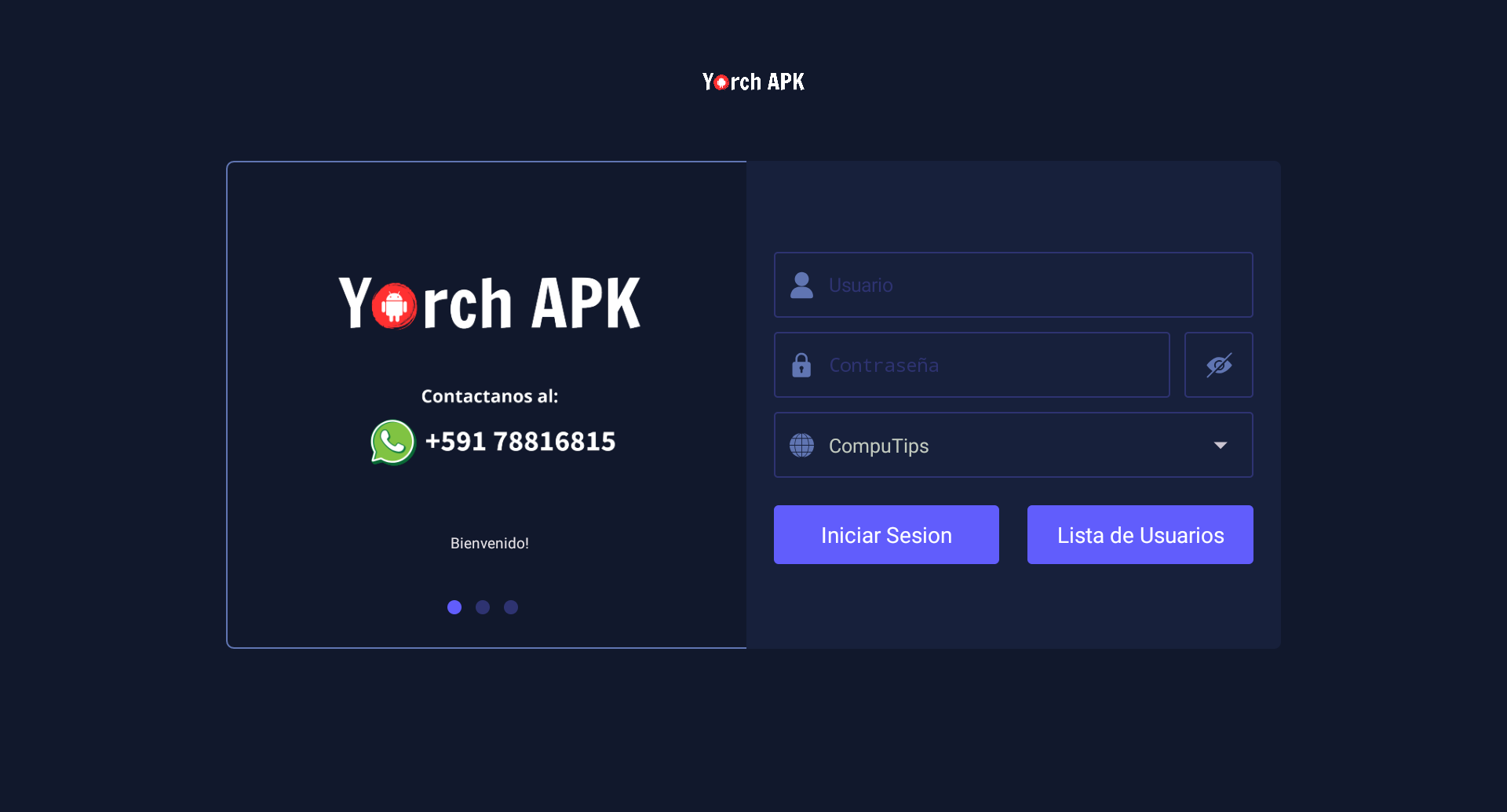Toggle password visibility with eye icon

pos(1218,365)
